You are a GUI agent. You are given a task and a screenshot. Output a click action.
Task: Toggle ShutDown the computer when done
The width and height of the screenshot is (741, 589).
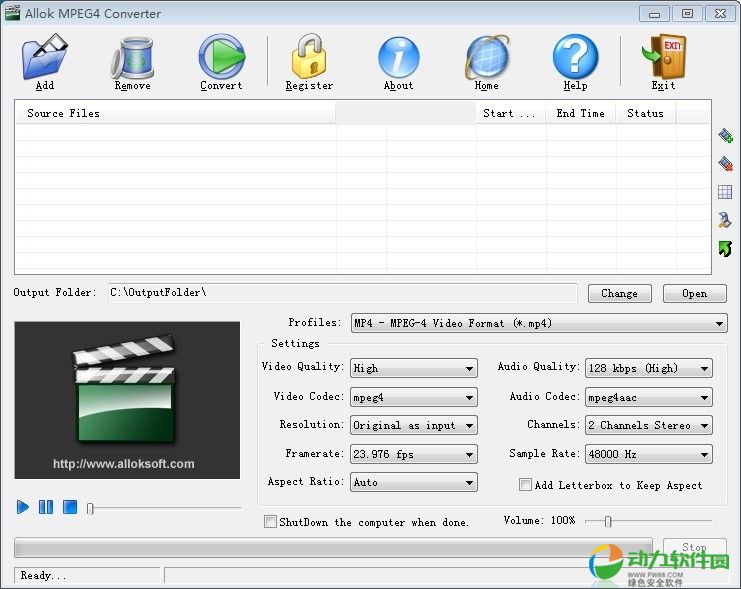[x=270, y=522]
